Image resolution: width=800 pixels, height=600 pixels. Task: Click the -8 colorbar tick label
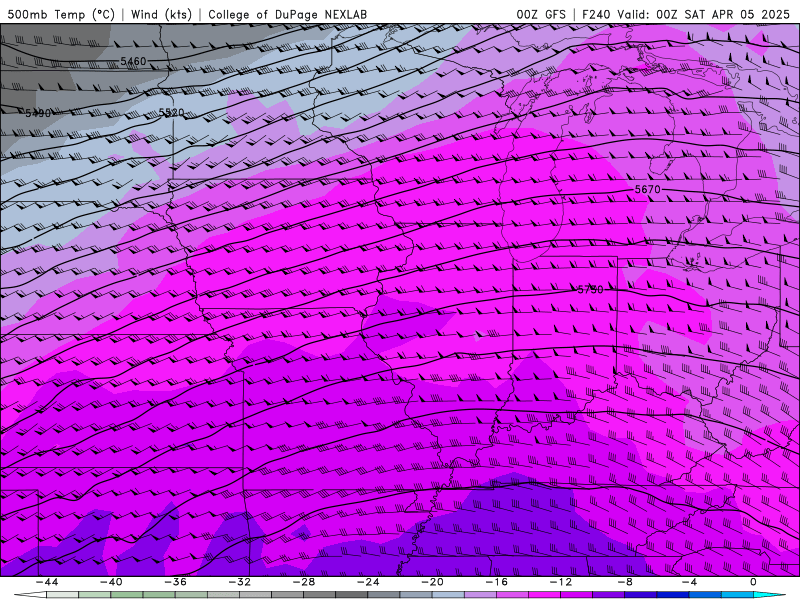pos(625,582)
